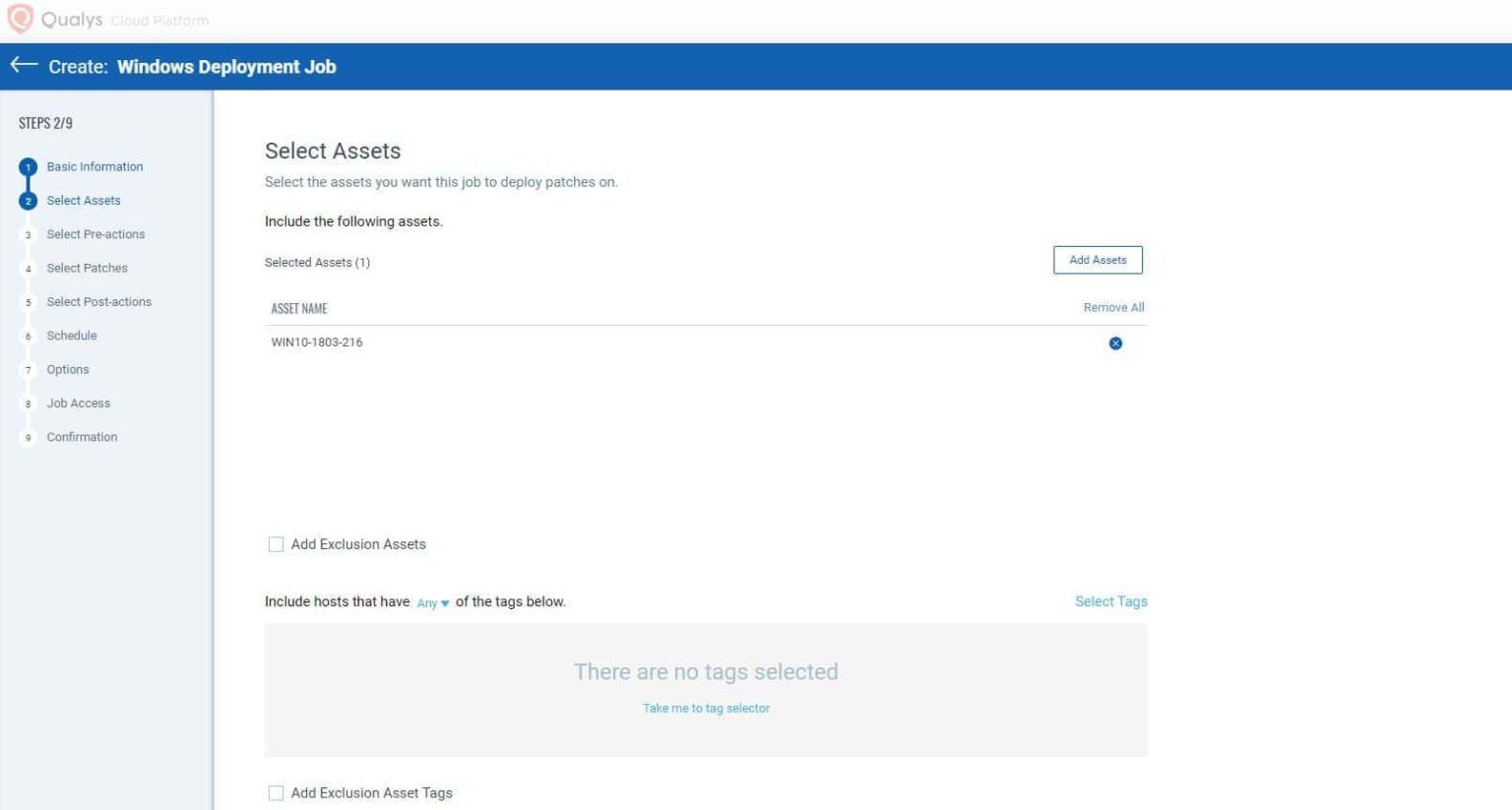1512x810 pixels.
Task: Click the Add Assets button
Action: 1098,259
